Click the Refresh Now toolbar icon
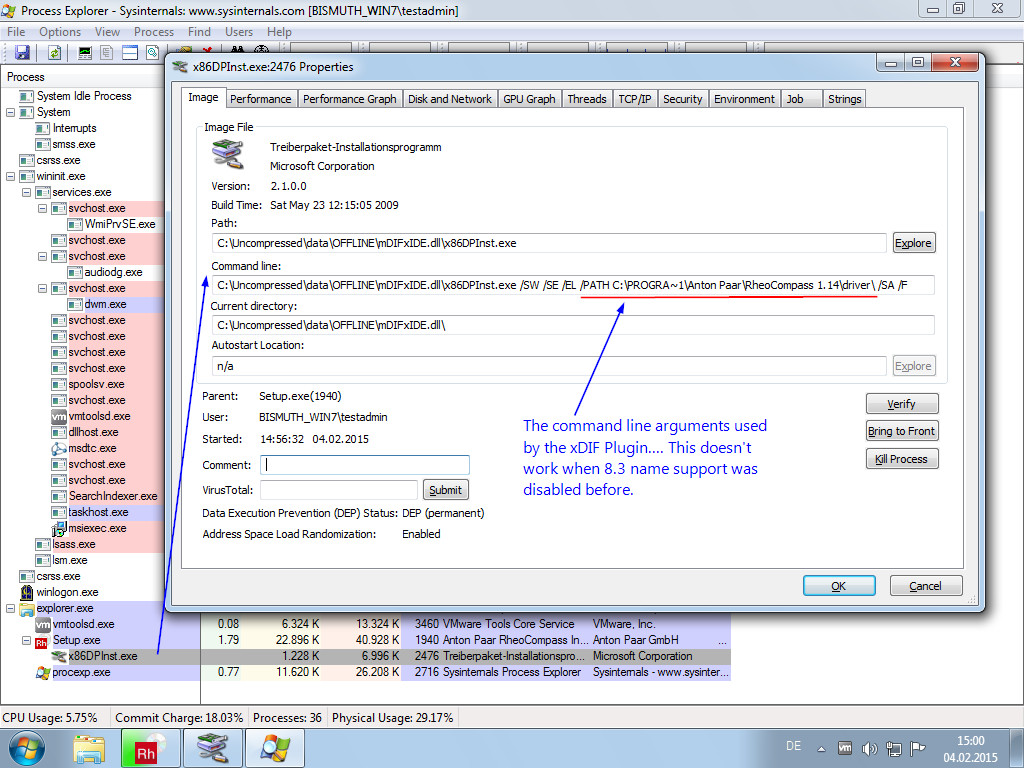The height and width of the screenshot is (768, 1024). tap(54, 53)
